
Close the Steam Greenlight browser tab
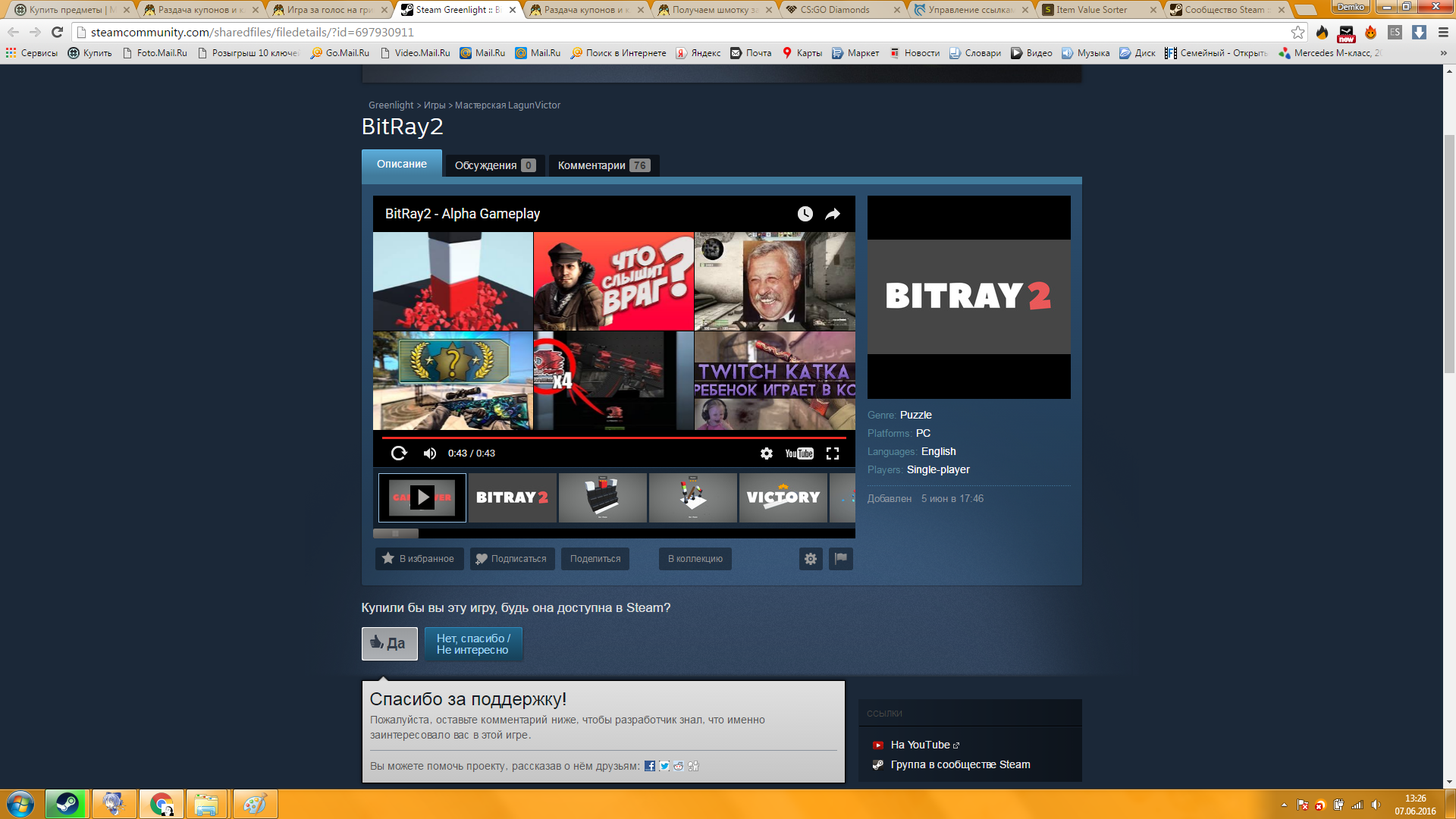pos(513,10)
